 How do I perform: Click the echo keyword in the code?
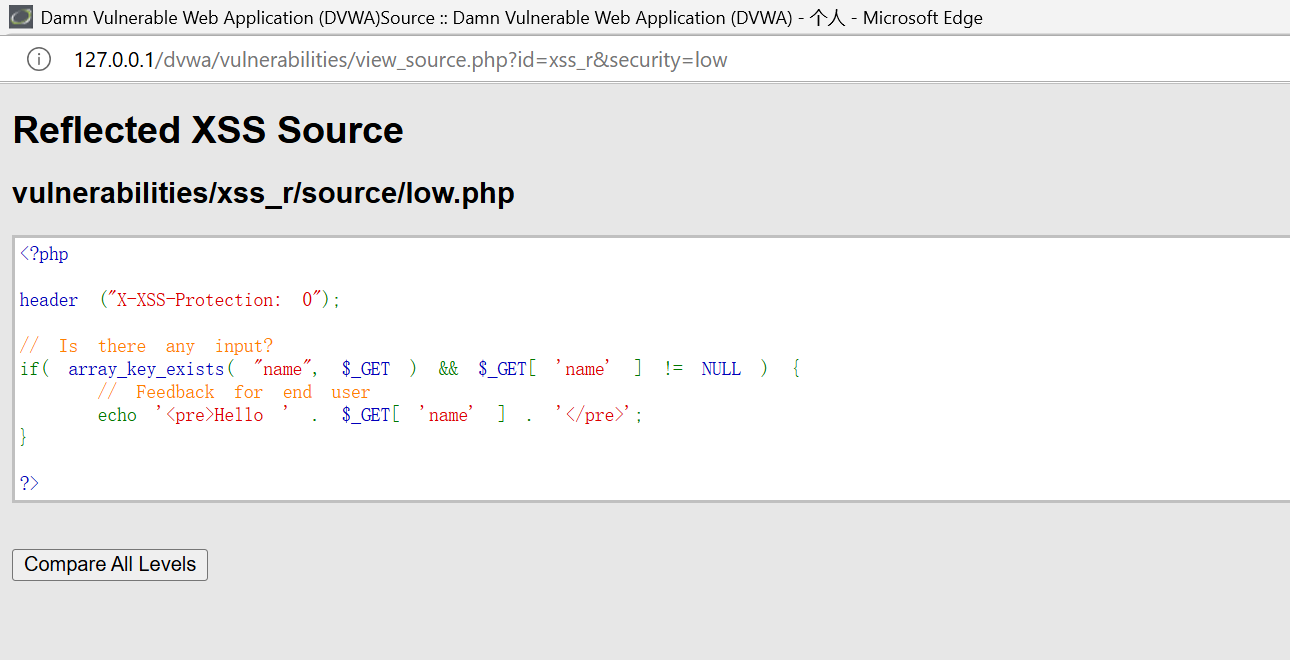(x=117, y=415)
